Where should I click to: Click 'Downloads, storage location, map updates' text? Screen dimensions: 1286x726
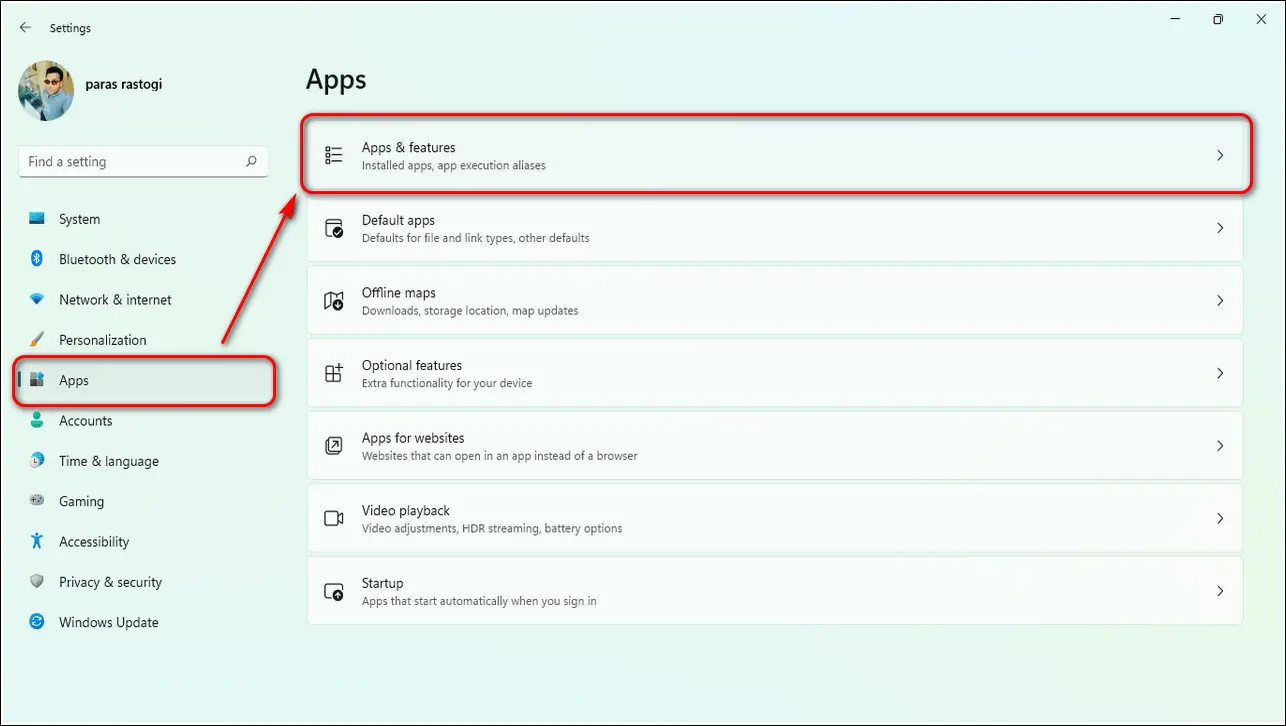470,310
